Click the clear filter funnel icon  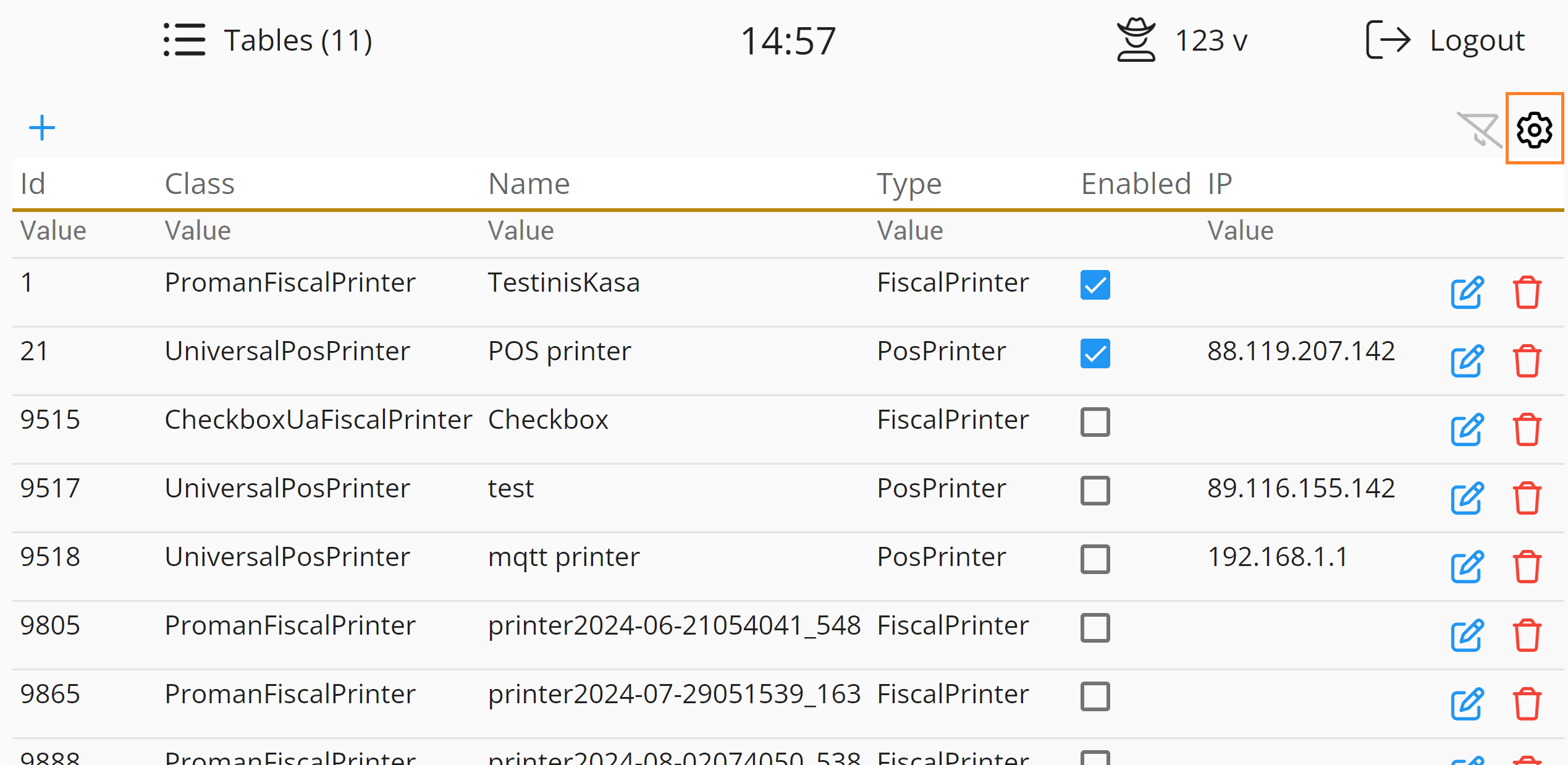coord(1479,129)
